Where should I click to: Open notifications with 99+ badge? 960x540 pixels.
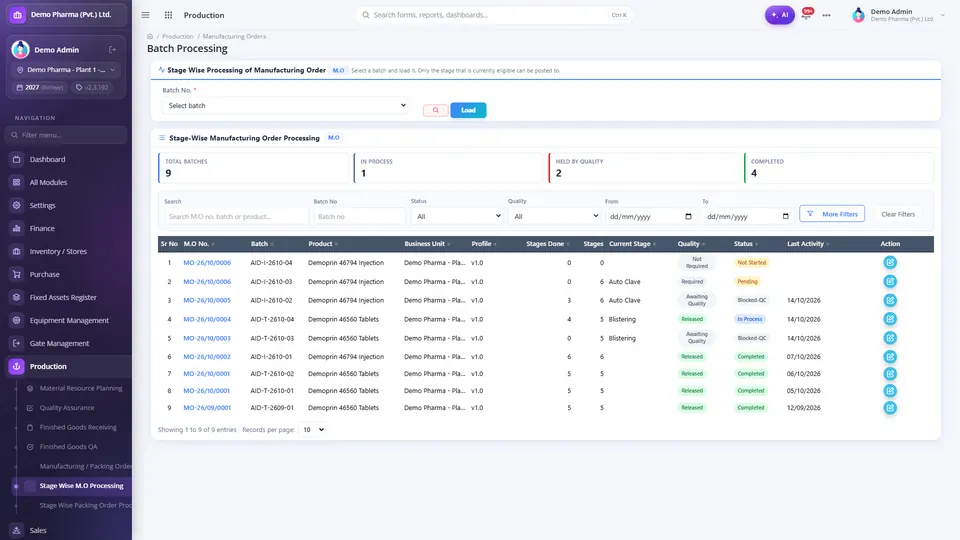(x=807, y=13)
